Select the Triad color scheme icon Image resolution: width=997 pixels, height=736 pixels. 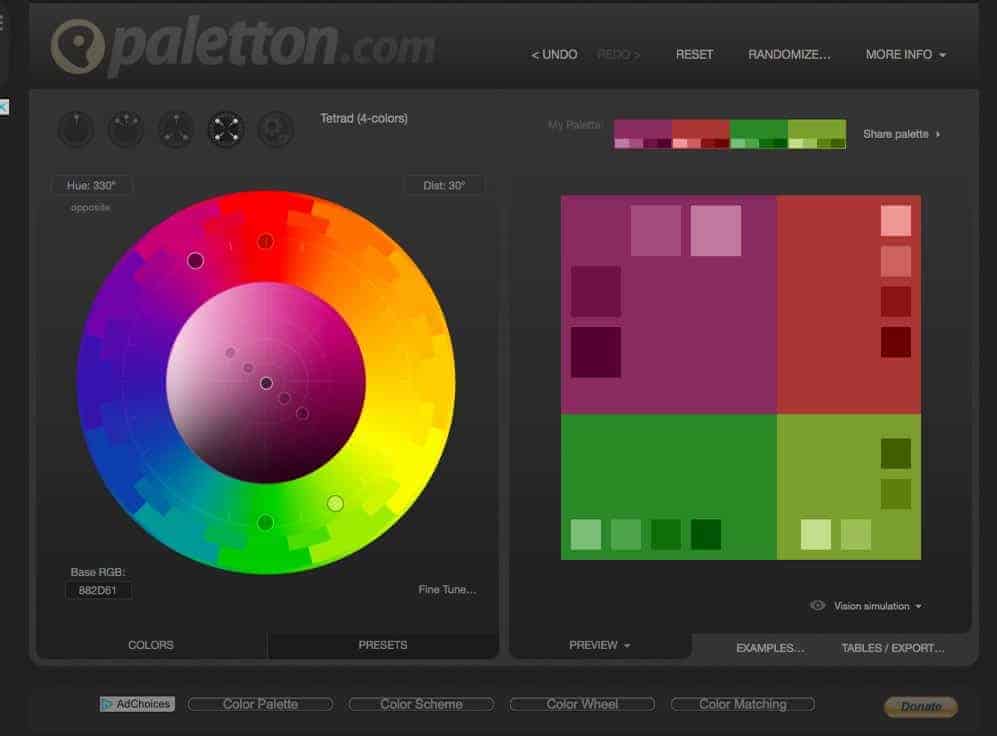tap(176, 129)
